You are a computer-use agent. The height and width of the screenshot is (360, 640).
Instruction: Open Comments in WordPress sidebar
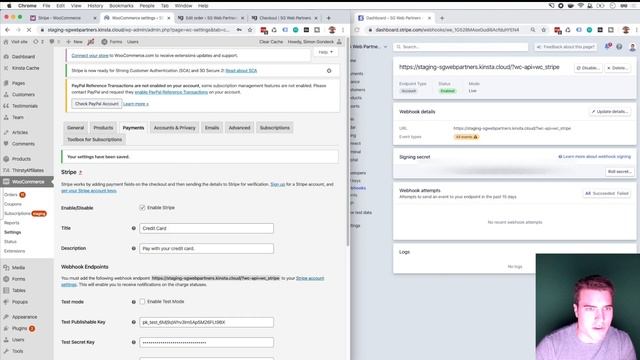[x=23, y=144]
